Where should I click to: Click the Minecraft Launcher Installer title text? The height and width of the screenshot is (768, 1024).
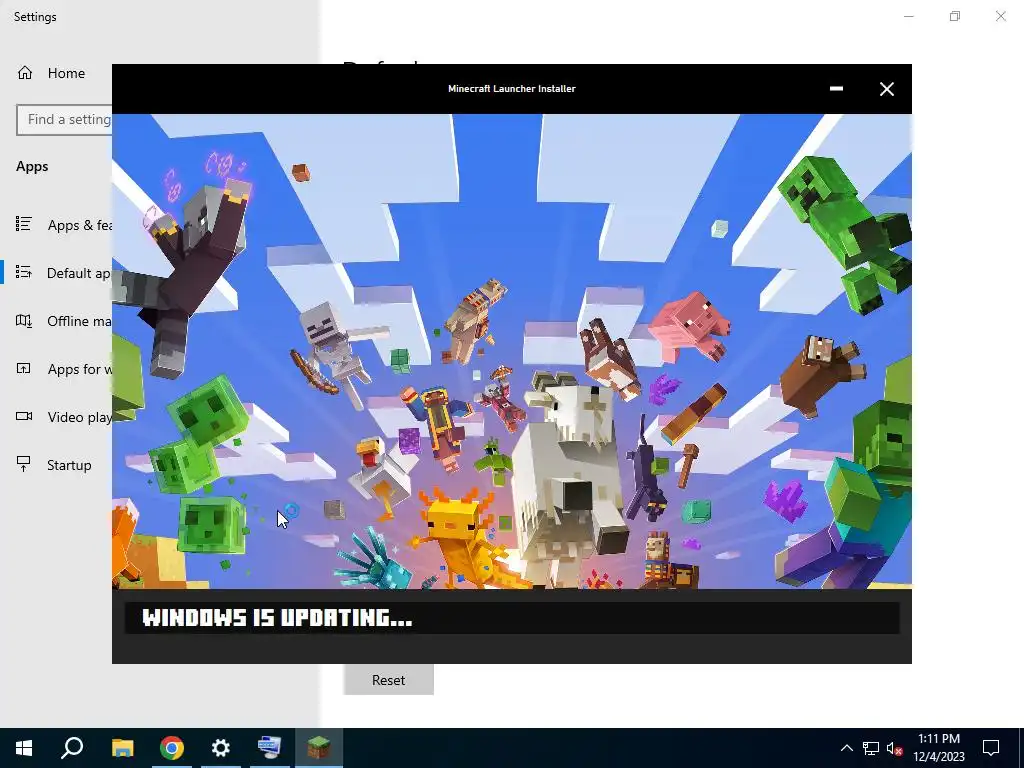pos(512,89)
